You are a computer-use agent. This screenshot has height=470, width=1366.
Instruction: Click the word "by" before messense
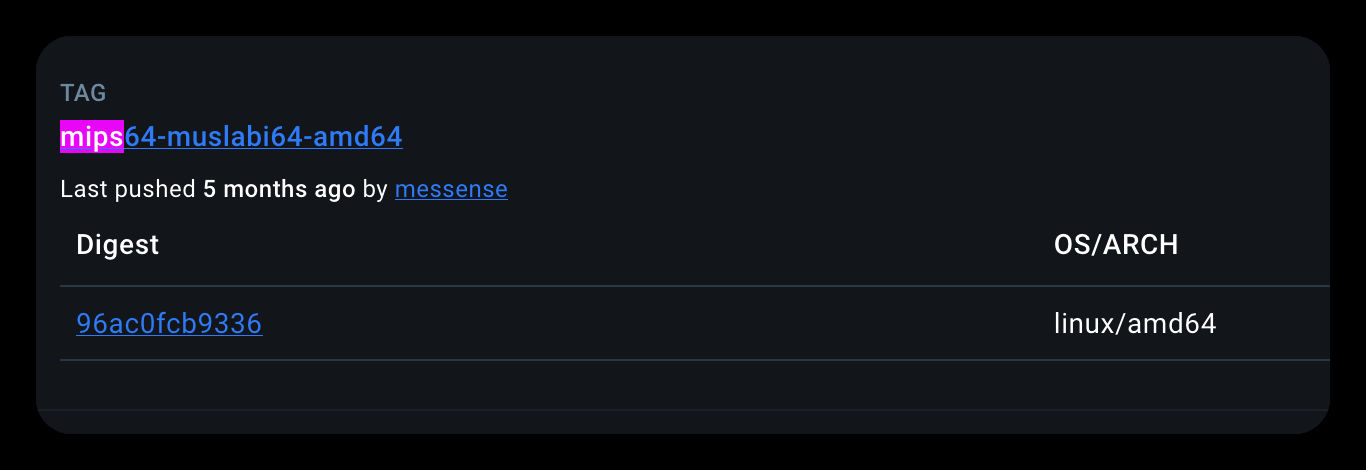pos(375,189)
